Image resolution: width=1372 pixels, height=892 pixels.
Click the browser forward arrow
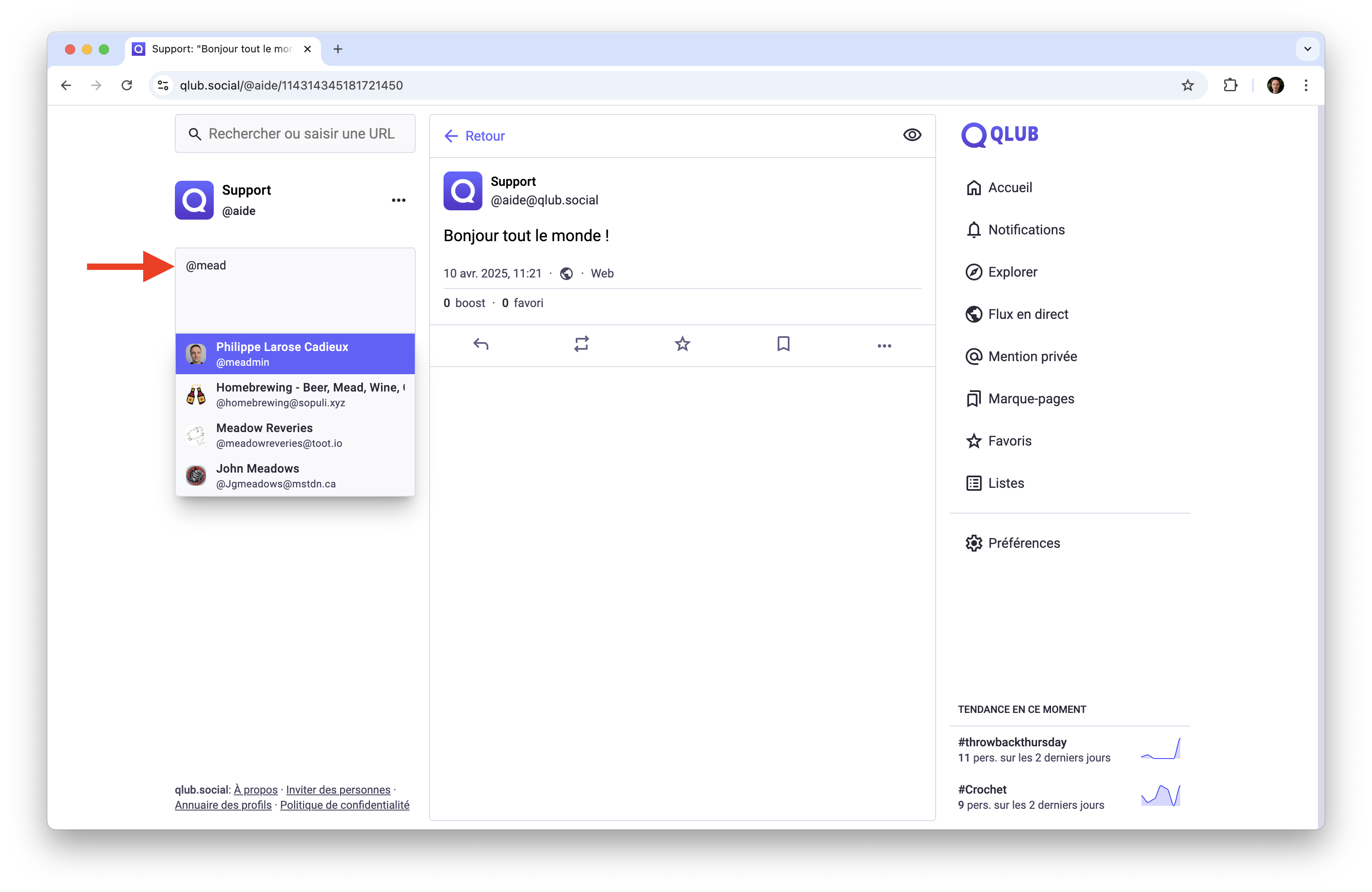pyautogui.click(x=96, y=85)
